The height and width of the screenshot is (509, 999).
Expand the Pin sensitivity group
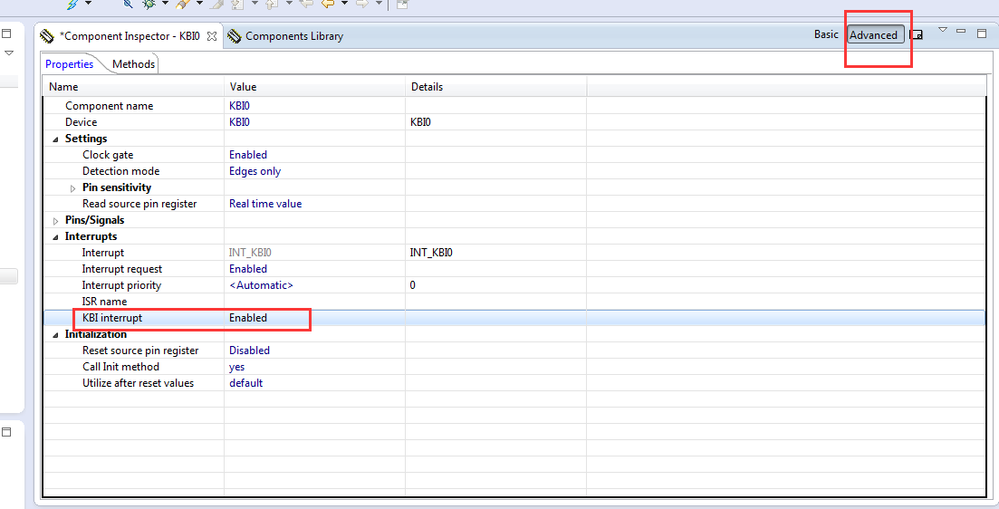tap(73, 188)
